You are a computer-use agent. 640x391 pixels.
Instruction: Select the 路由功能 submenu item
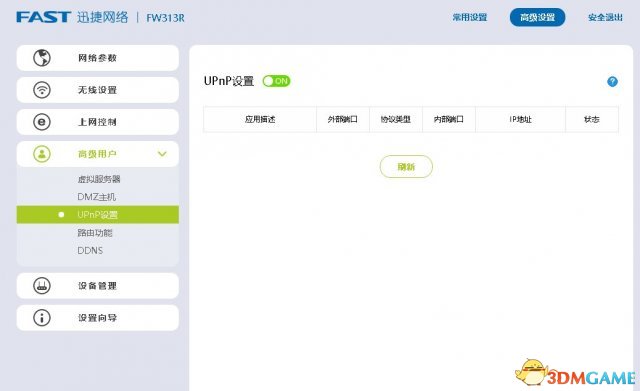(95, 233)
